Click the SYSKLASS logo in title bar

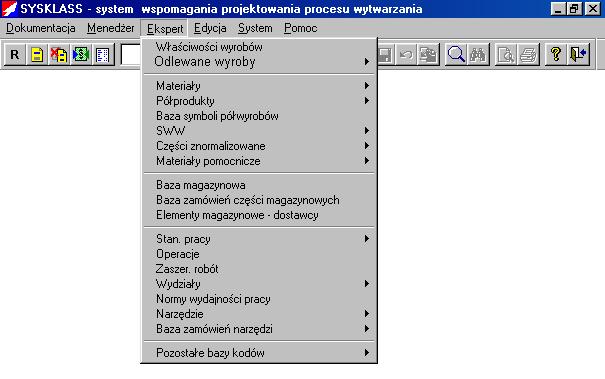coord(10,8)
